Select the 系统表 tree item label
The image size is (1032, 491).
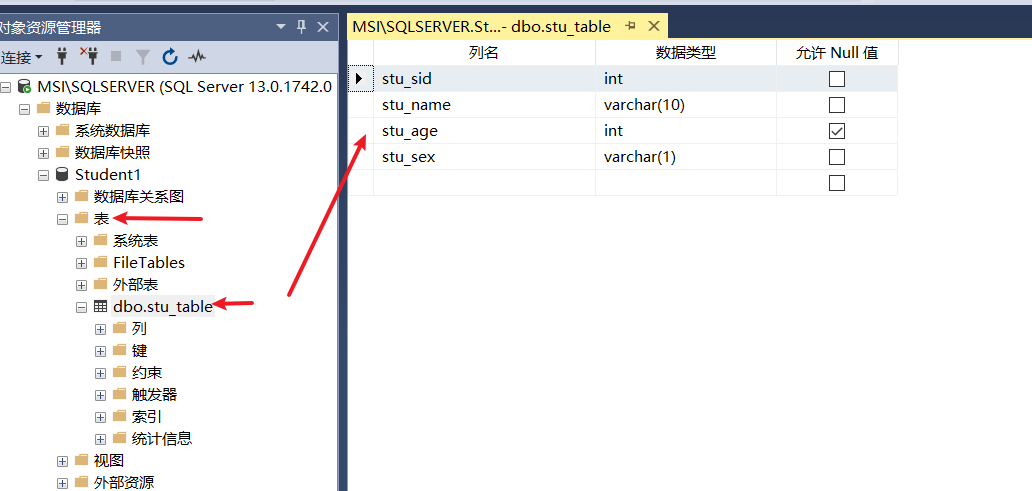click(136, 240)
